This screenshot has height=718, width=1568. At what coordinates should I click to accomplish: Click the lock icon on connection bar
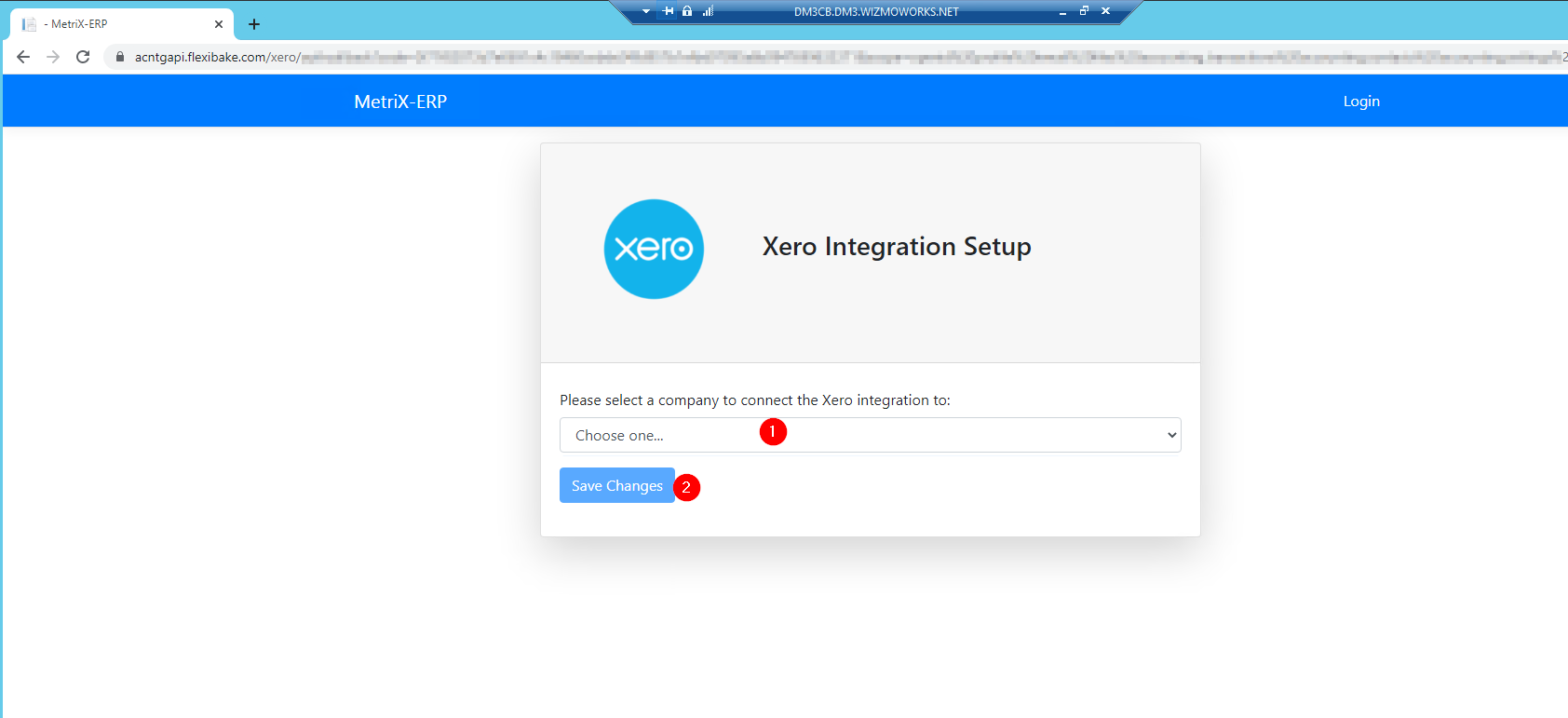(x=687, y=11)
